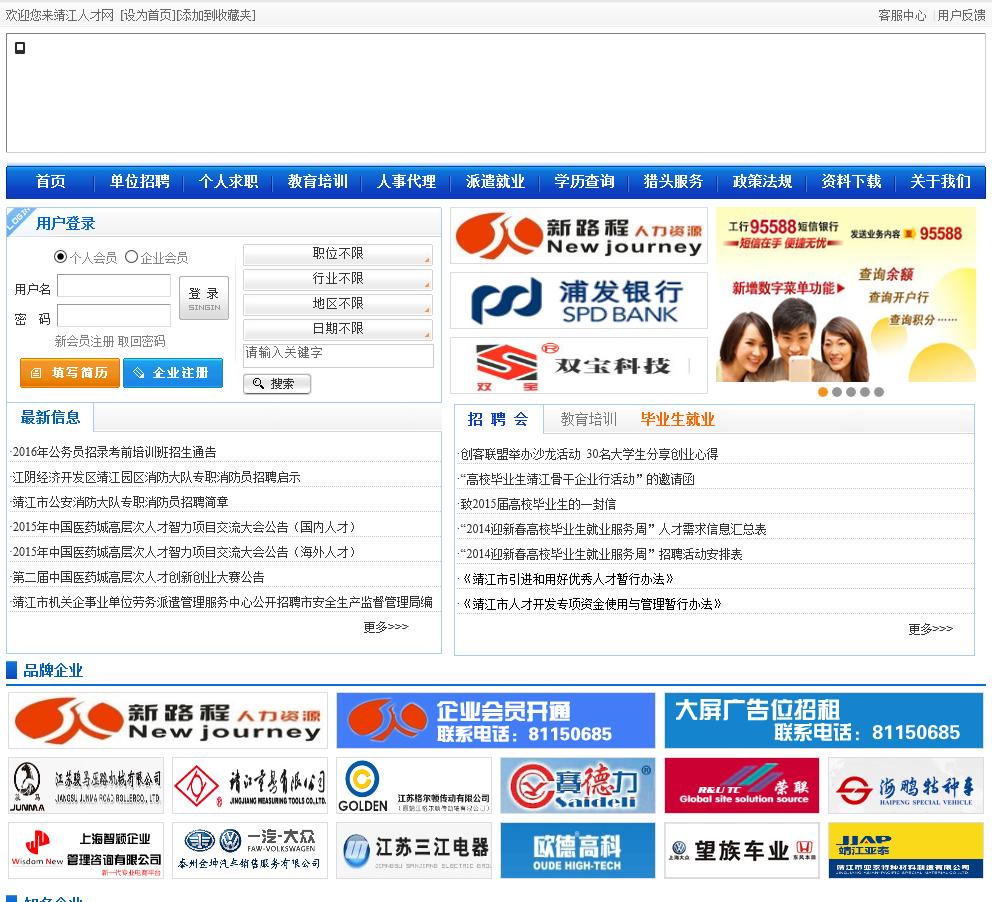This screenshot has height=902, width=992.
Task: Open 猎头服务 navigation item
Action: pyautogui.click(x=673, y=182)
